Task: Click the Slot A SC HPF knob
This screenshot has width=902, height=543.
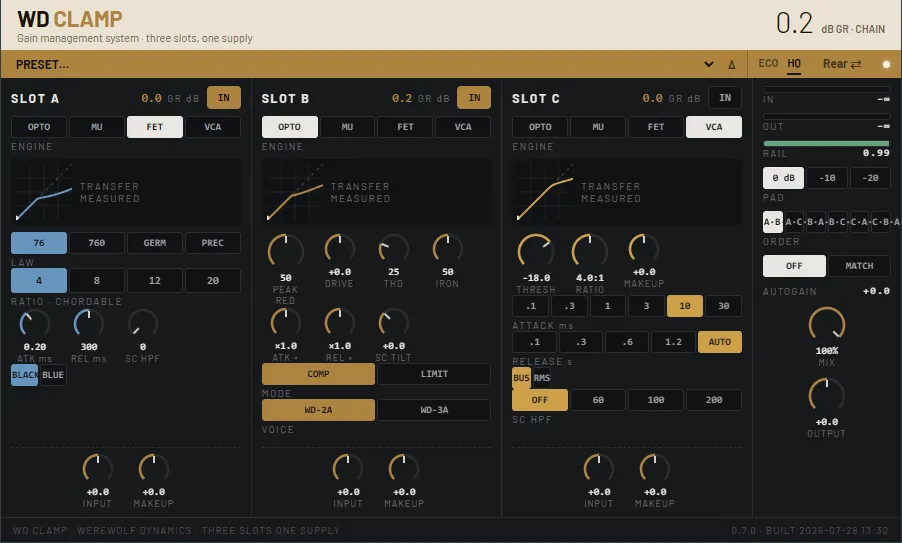Action: pos(143,324)
